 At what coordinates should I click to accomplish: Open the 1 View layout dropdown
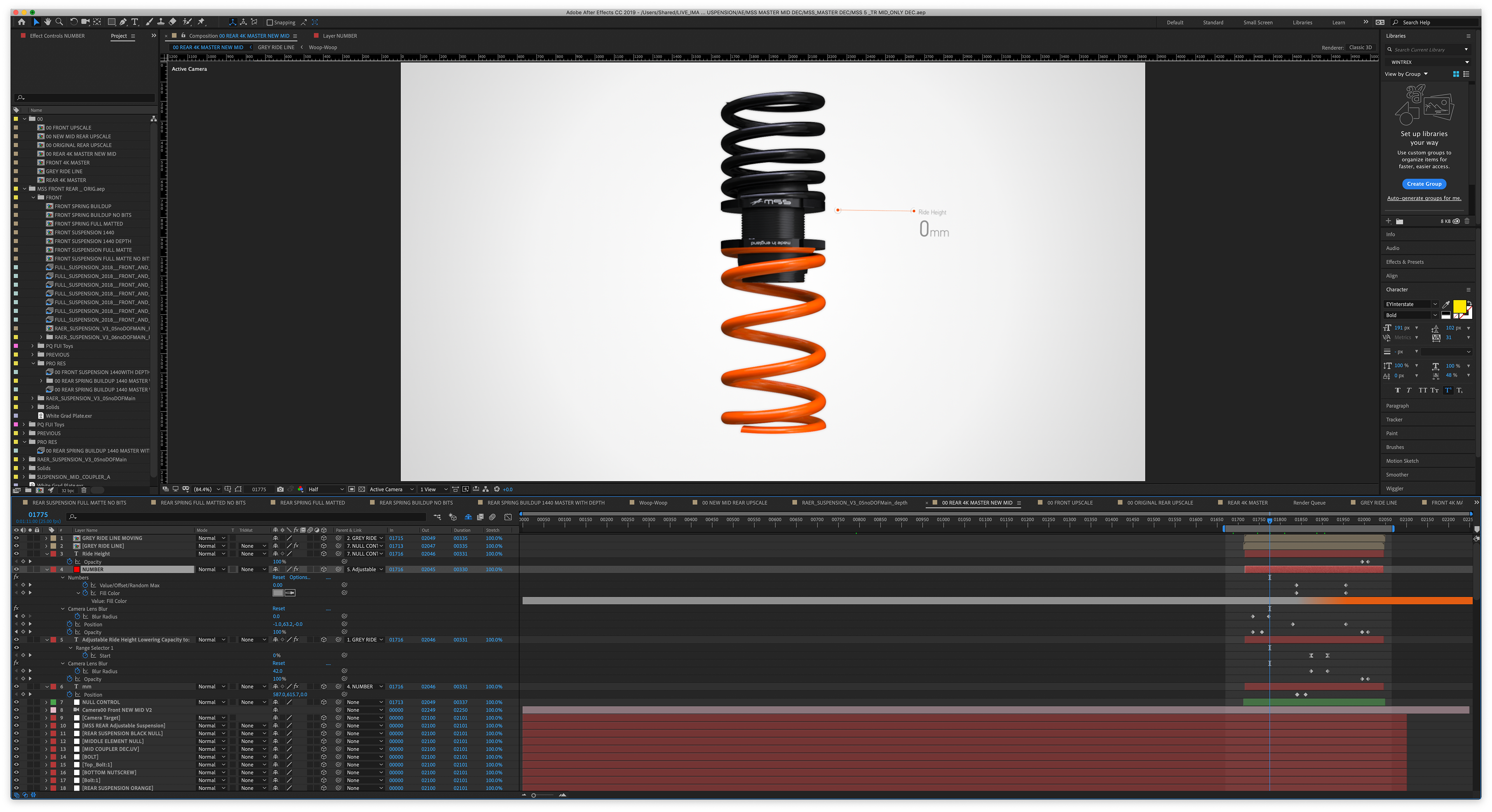pos(434,490)
